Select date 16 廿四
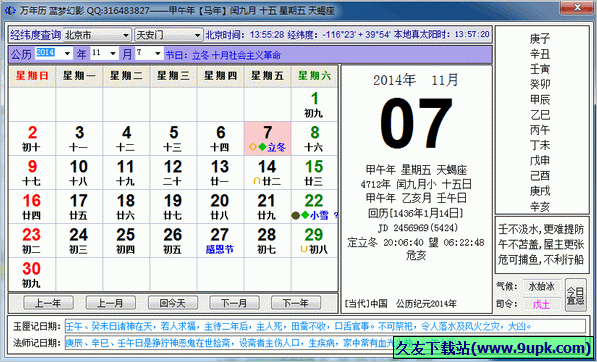This screenshot has width=597, height=362. [32, 207]
